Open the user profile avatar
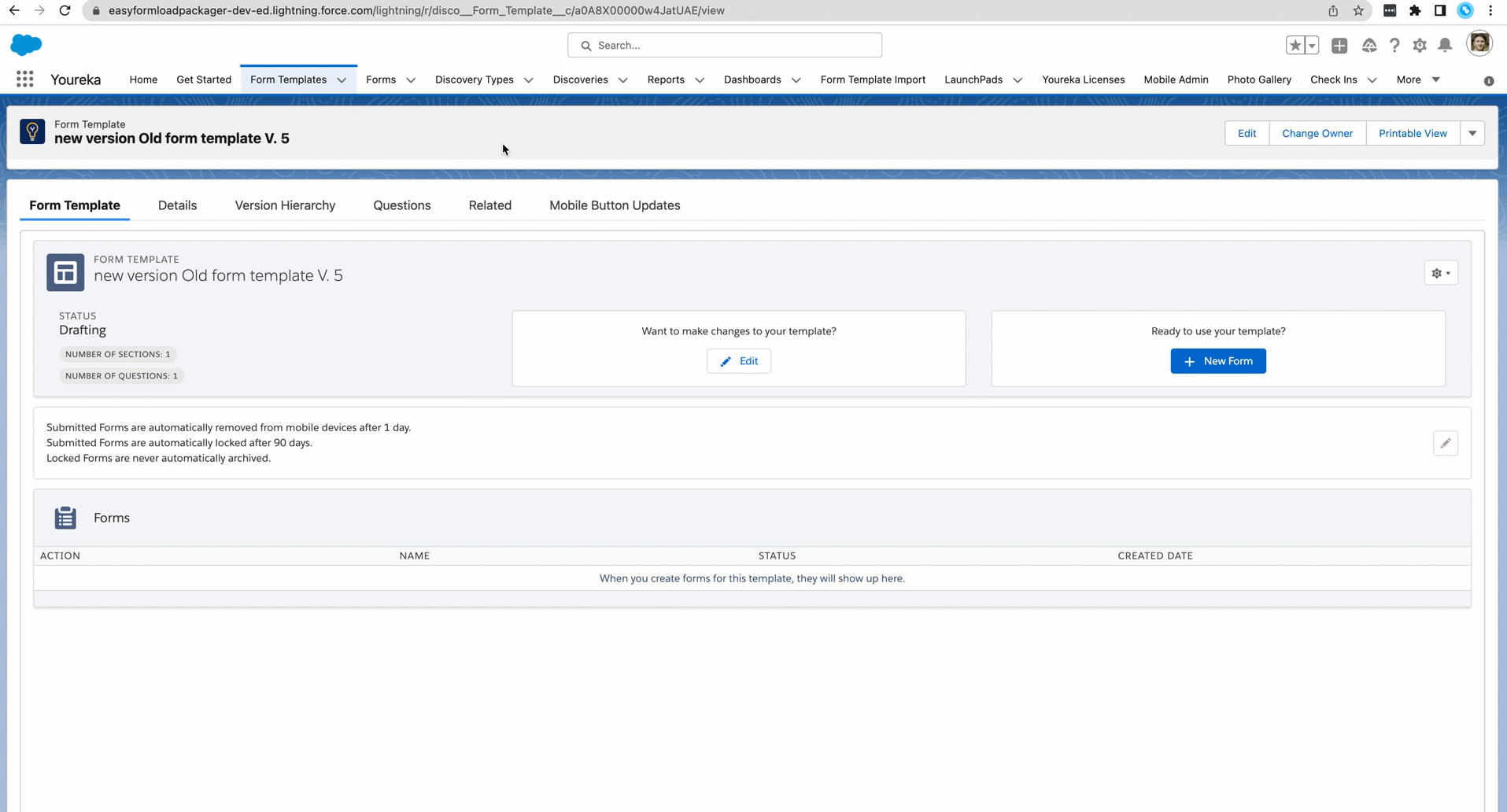The width and height of the screenshot is (1507, 812). [x=1479, y=44]
